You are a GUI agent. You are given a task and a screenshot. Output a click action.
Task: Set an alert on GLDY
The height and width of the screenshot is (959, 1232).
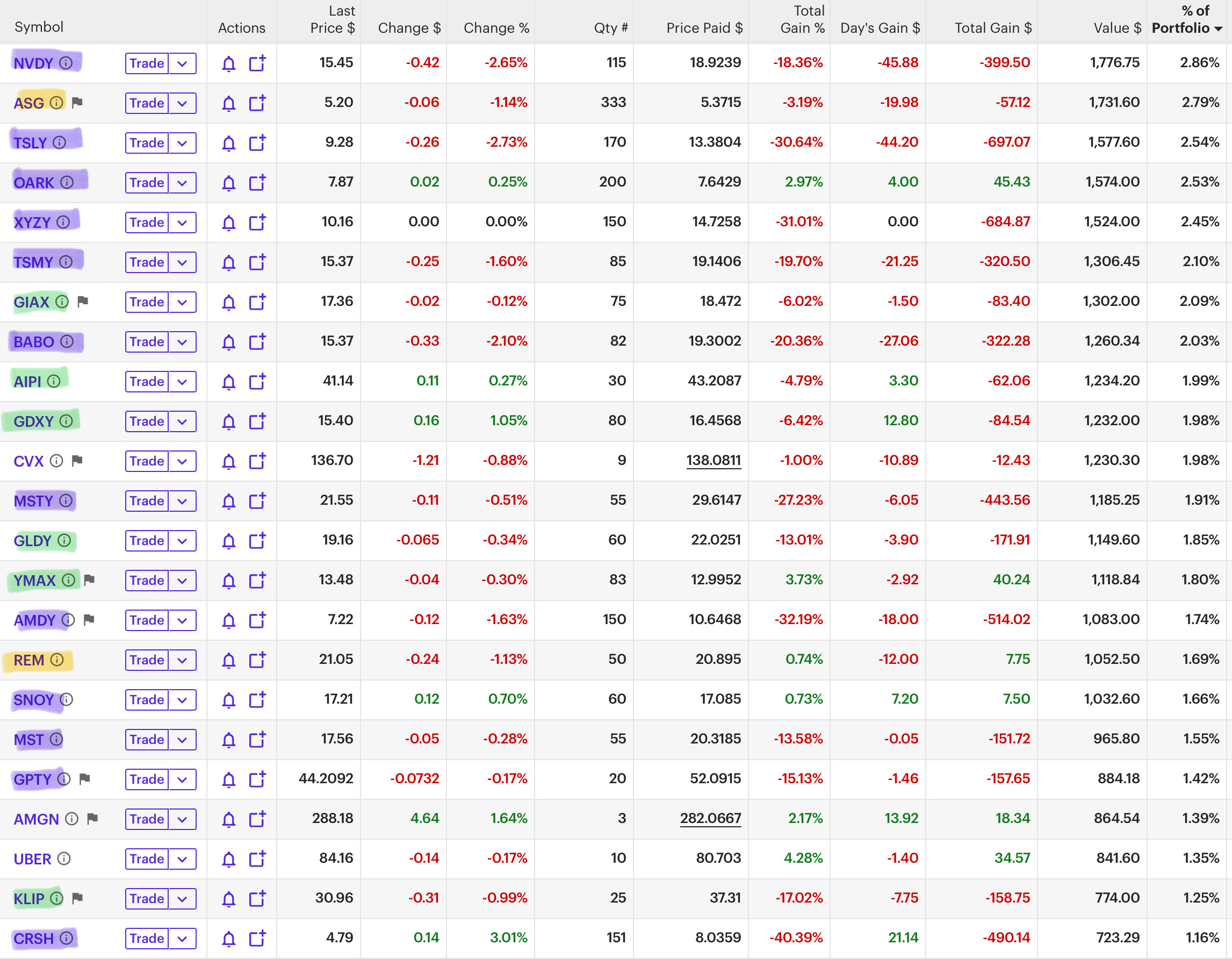point(228,540)
